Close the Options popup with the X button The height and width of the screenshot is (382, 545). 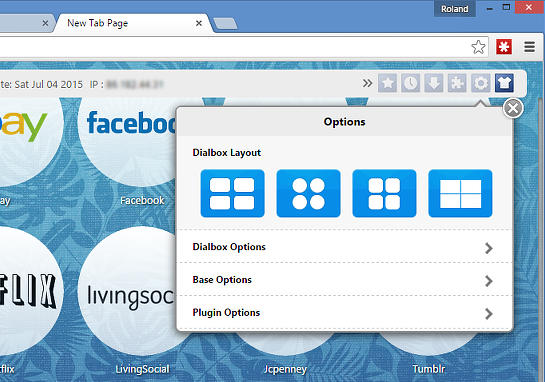(513, 108)
